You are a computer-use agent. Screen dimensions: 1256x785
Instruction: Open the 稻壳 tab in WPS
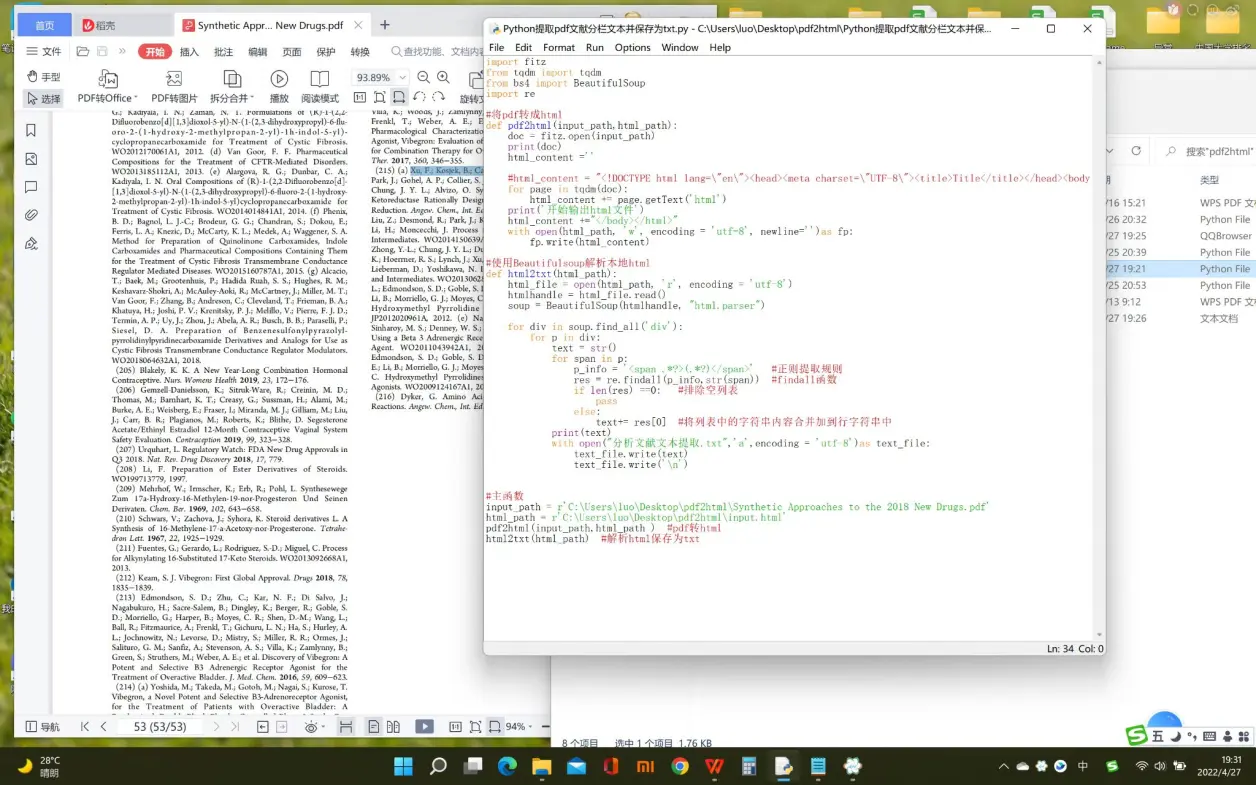(121, 25)
